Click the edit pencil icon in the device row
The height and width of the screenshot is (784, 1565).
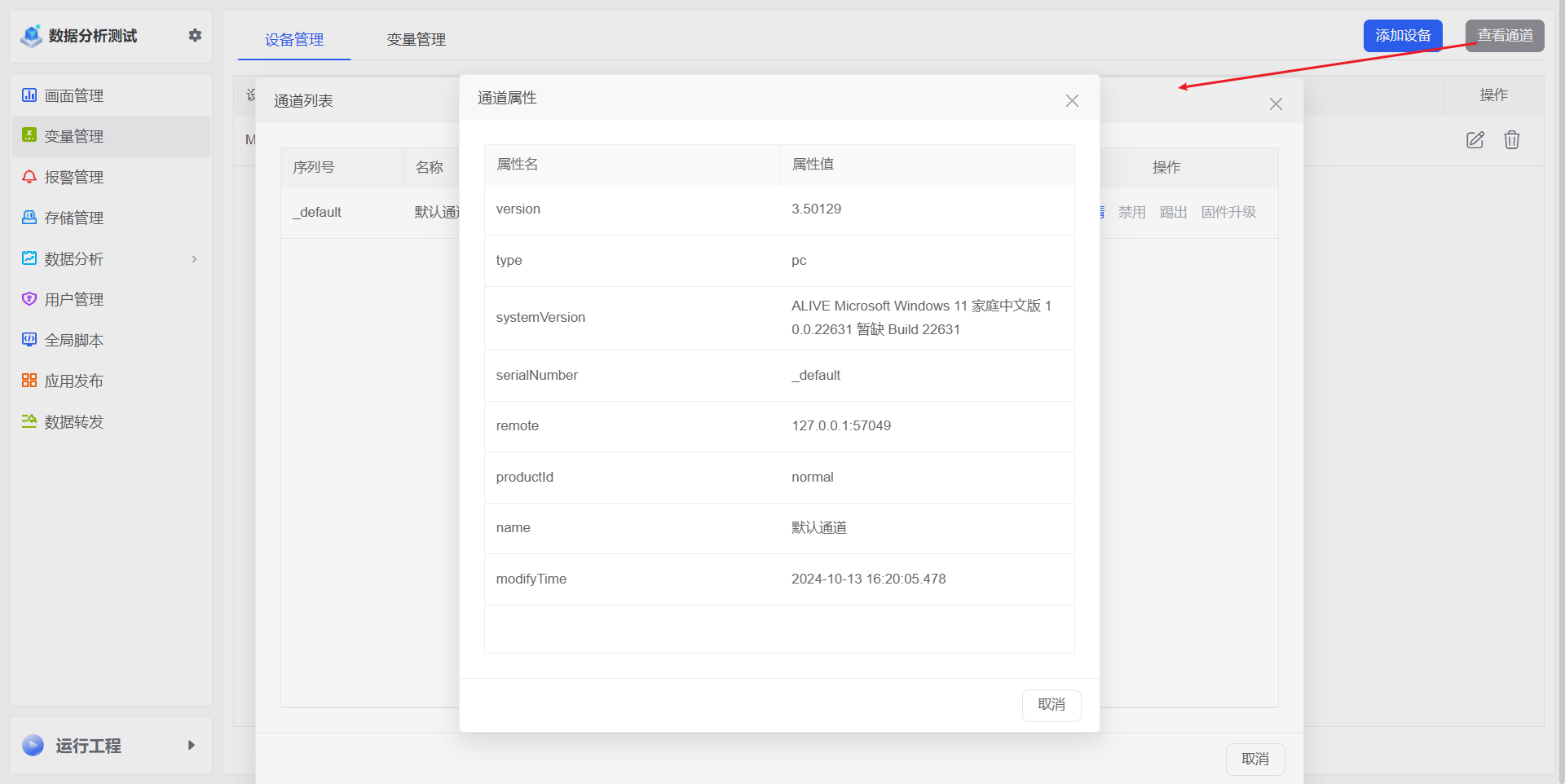1475,140
